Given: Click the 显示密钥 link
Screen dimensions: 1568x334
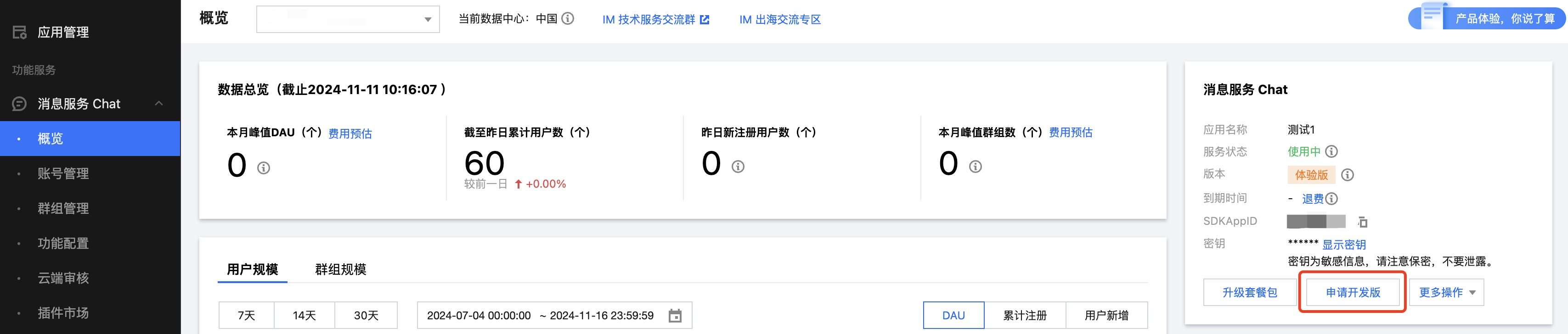Looking at the screenshot, I should (x=1344, y=245).
